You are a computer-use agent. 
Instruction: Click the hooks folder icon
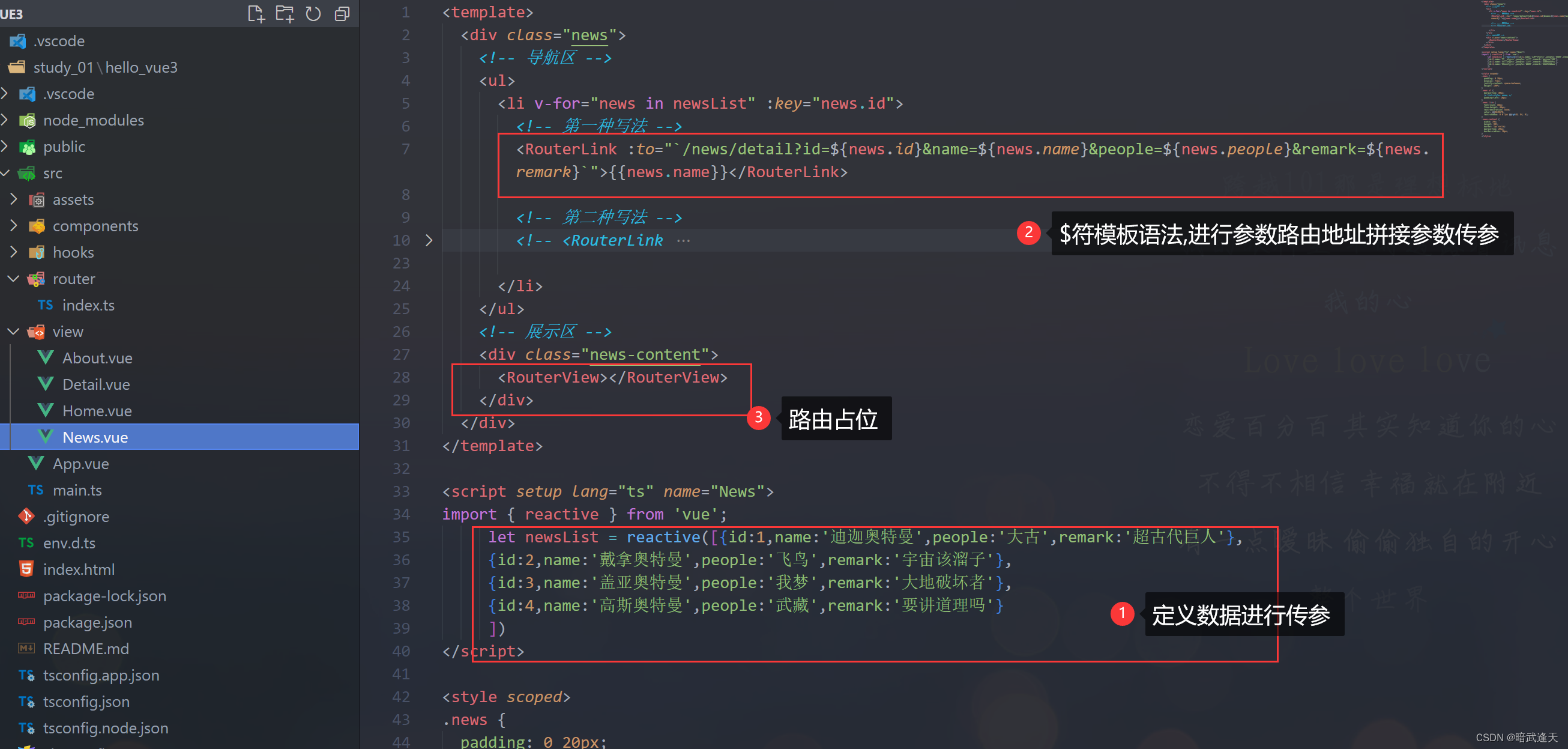click(x=37, y=252)
